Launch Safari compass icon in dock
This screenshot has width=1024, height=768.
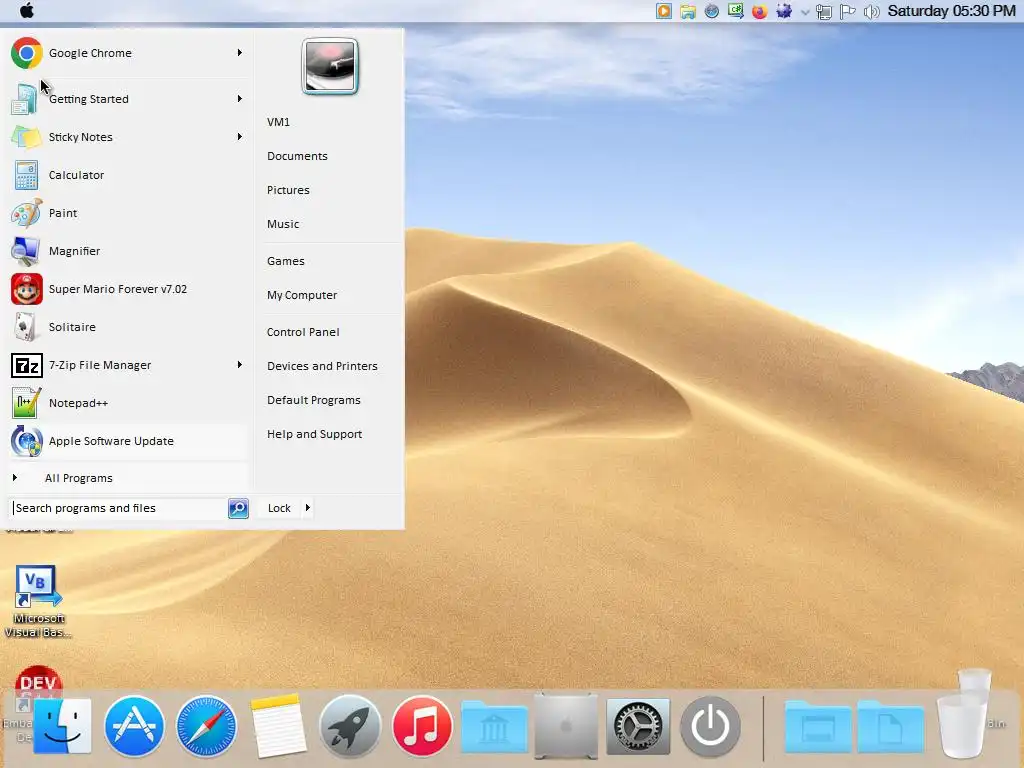click(x=206, y=726)
